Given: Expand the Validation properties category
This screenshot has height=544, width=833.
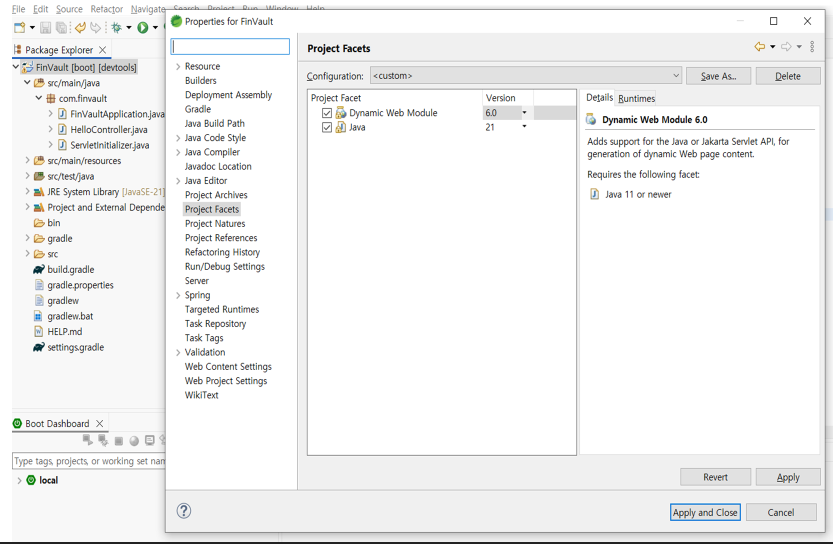Looking at the screenshot, I should [x=178, y=352].
